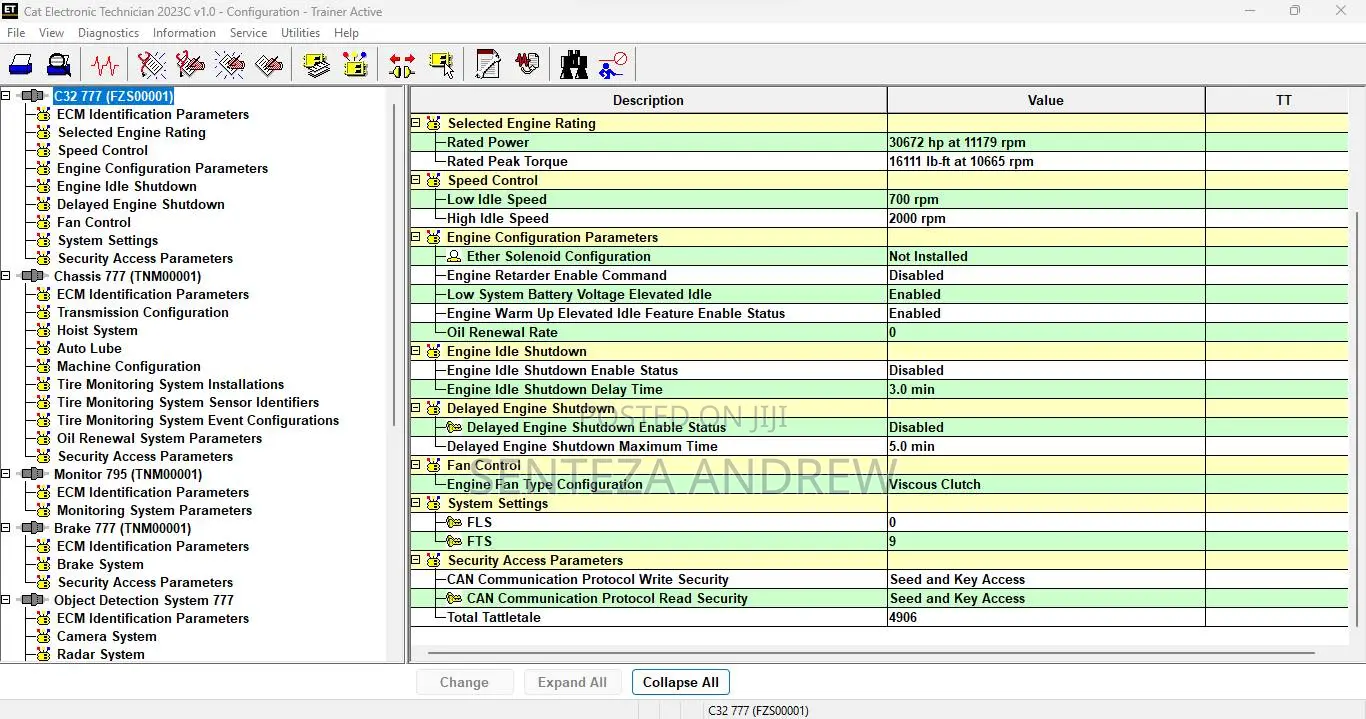The image size is (1366, 719).
Task: Click the Total Tattletale value 4906
Action: click(903, 617)
